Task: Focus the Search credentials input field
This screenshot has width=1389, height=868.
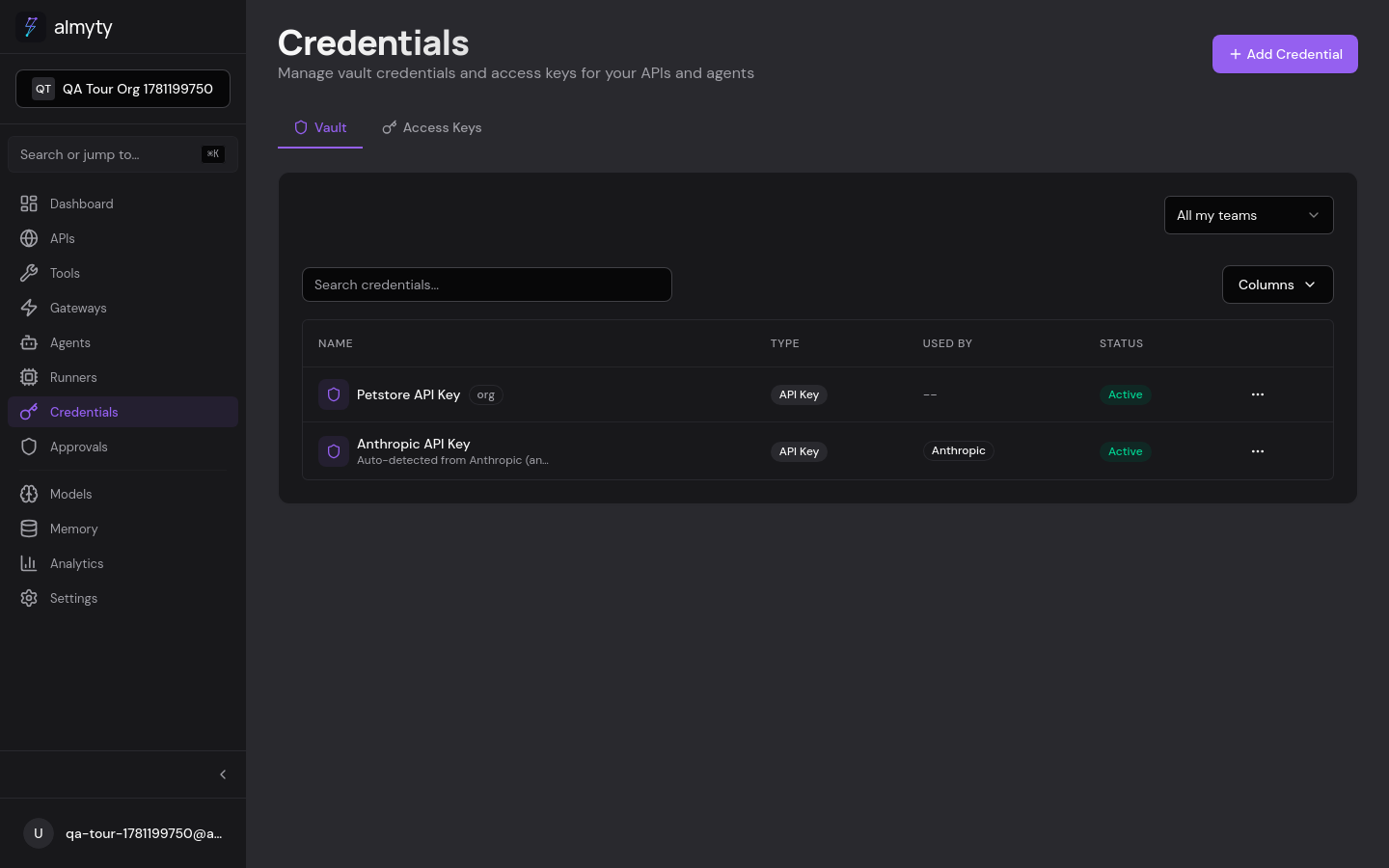Action: click(x=487, y=285)
